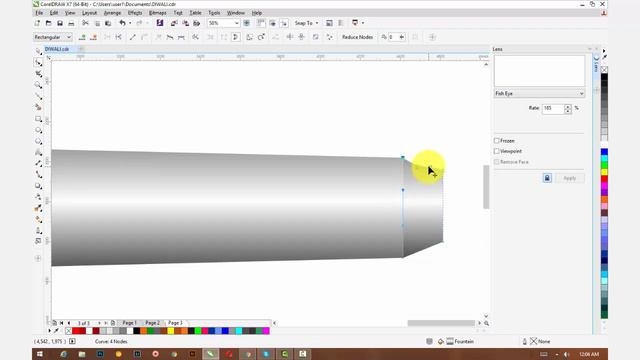Click the Add Nodes icon

click(x=82, y=37)
